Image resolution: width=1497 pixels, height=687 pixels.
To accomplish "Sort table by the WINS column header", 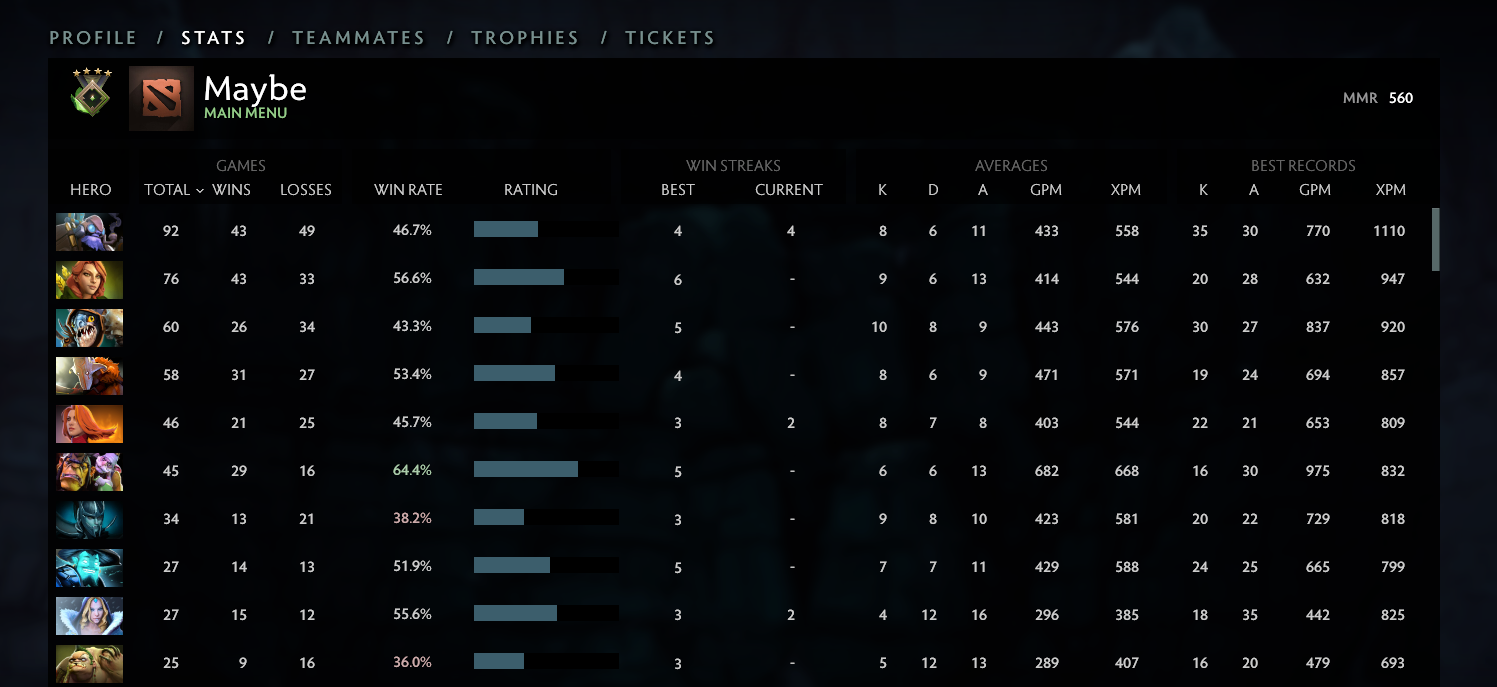I will click(231, 190).
